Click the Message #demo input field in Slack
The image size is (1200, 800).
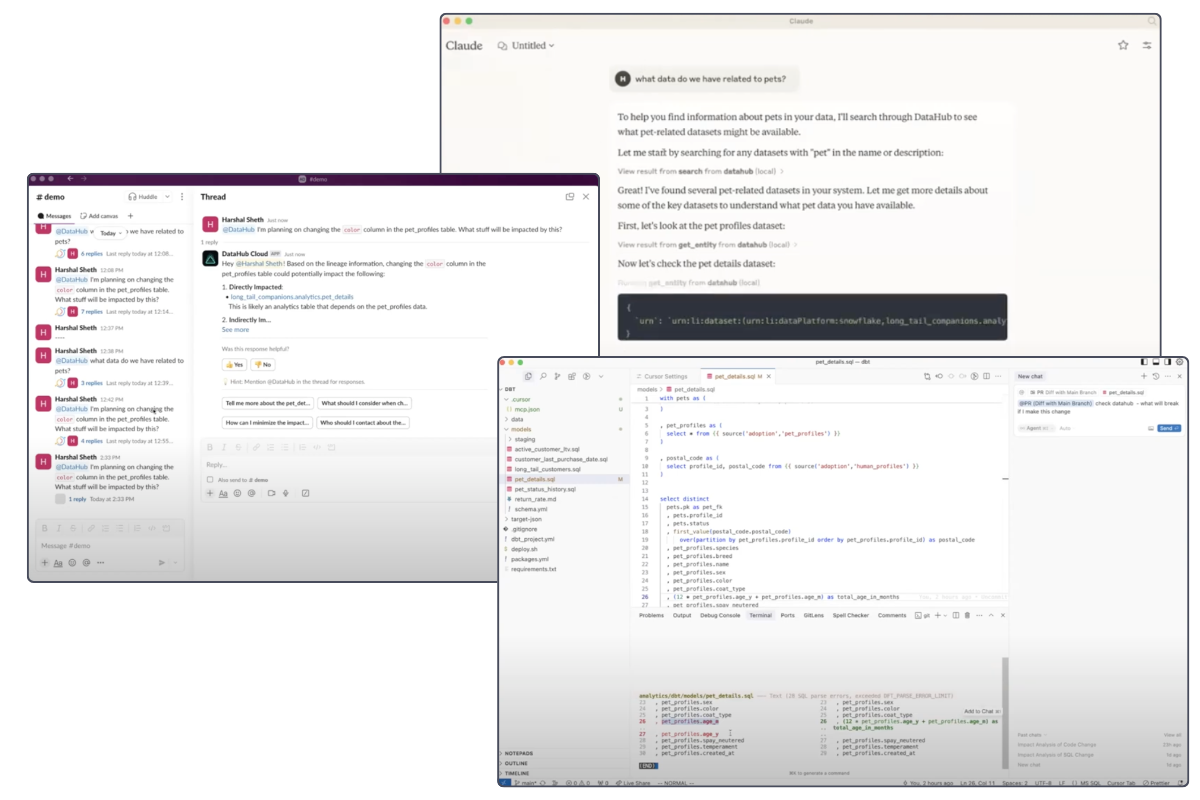(x=110, y=546)
